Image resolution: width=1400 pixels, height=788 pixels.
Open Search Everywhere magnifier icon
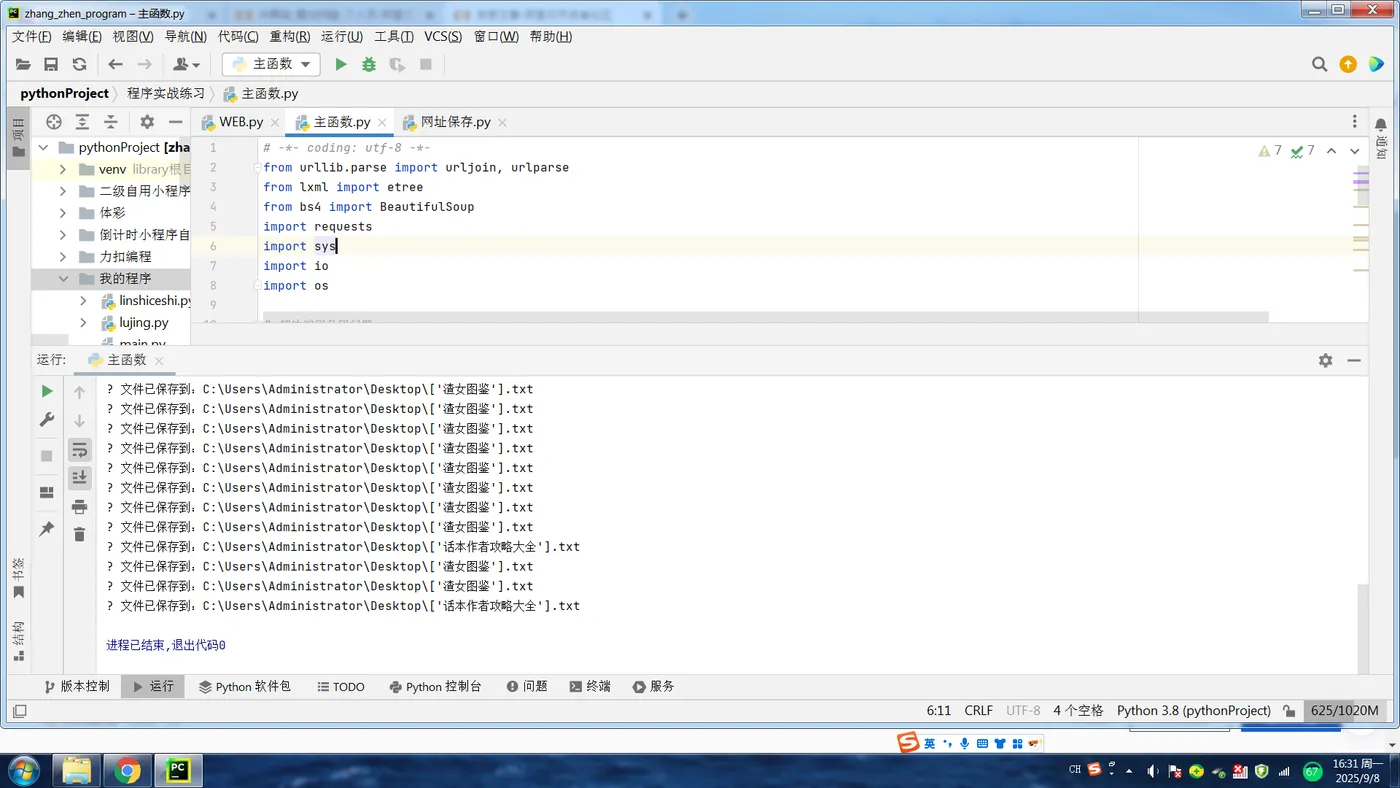click(x=1320, y=64)
